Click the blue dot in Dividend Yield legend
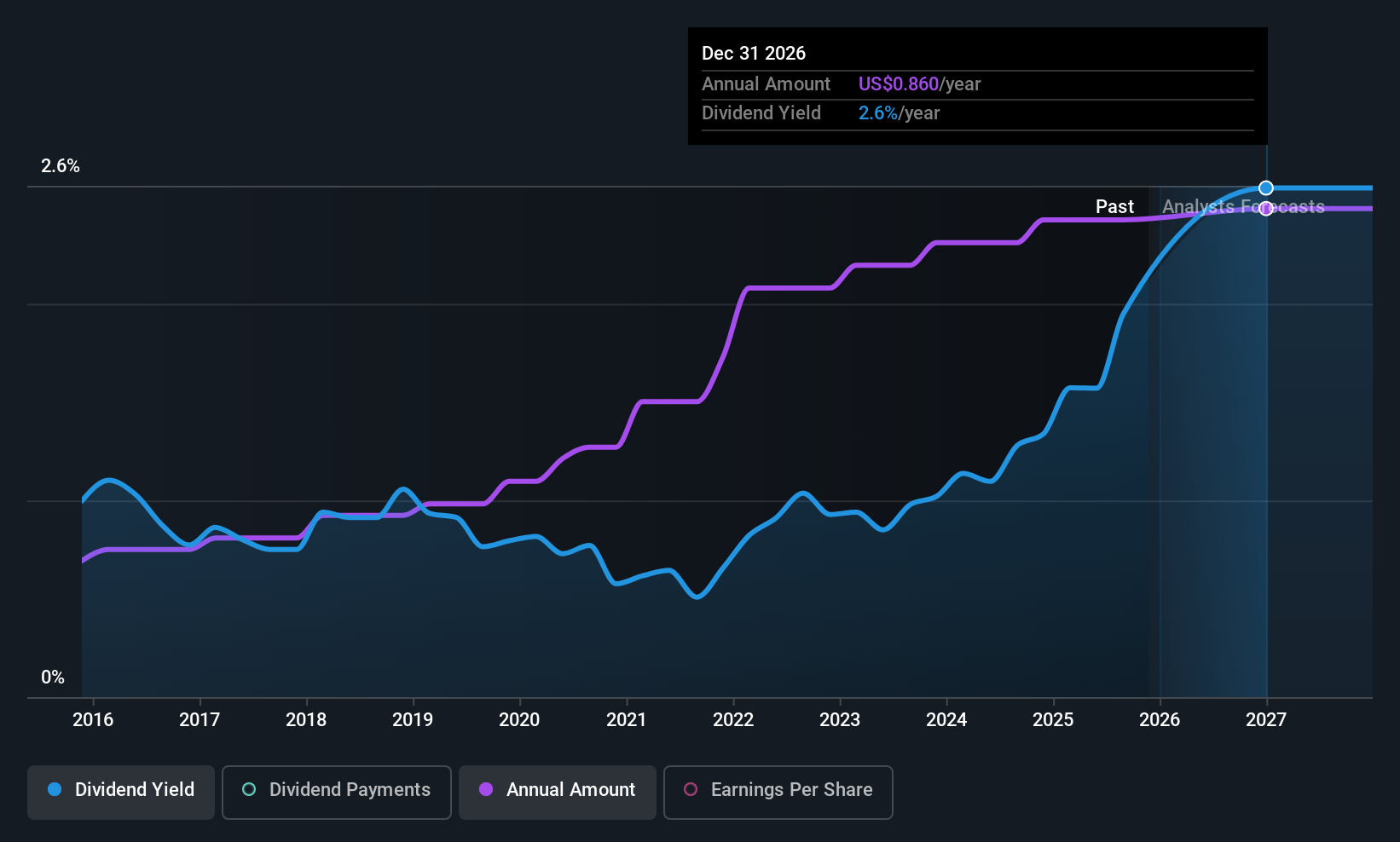 (55, 789)
